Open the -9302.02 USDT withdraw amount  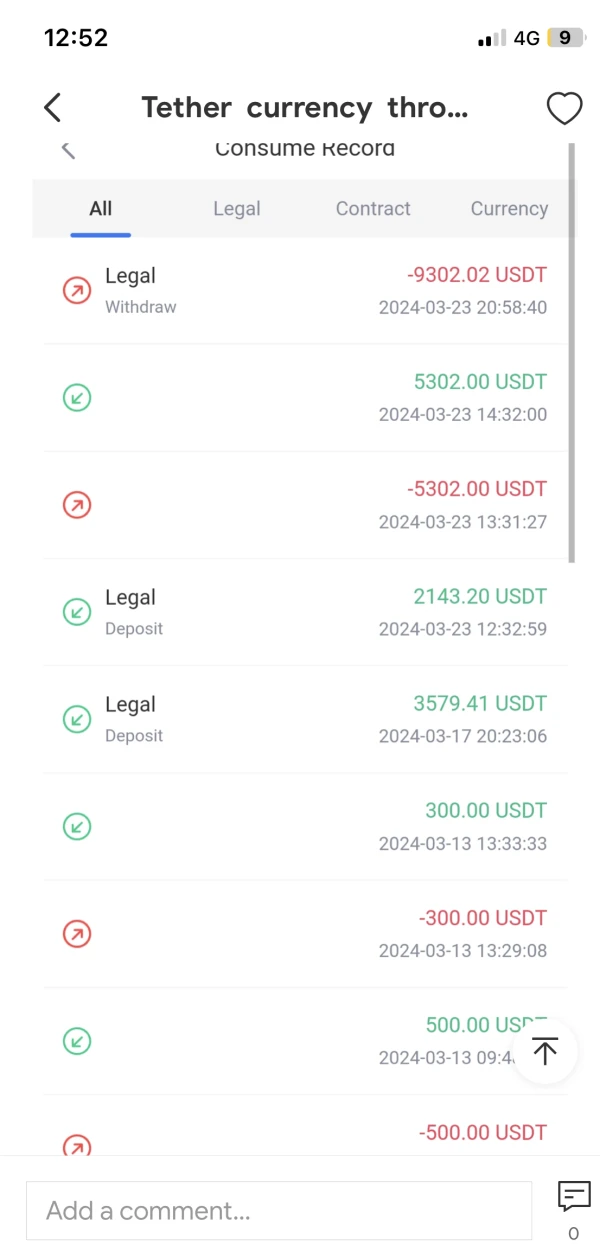click(x=477, y=275)
